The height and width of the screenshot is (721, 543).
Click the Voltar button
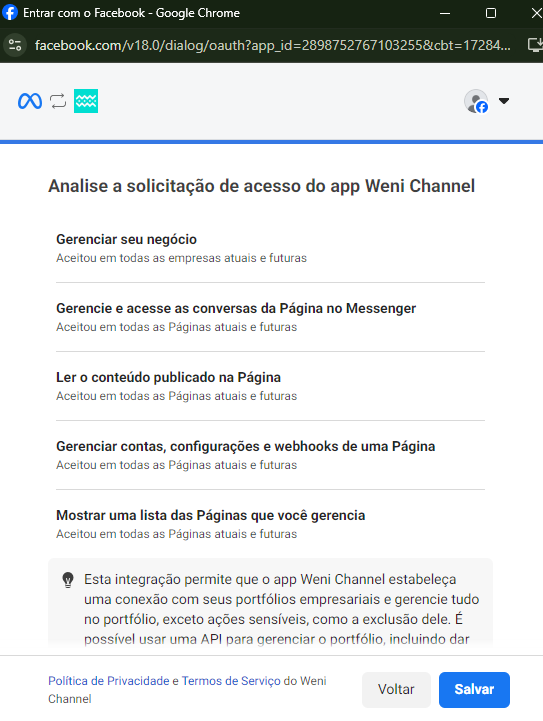coord(396,689)
